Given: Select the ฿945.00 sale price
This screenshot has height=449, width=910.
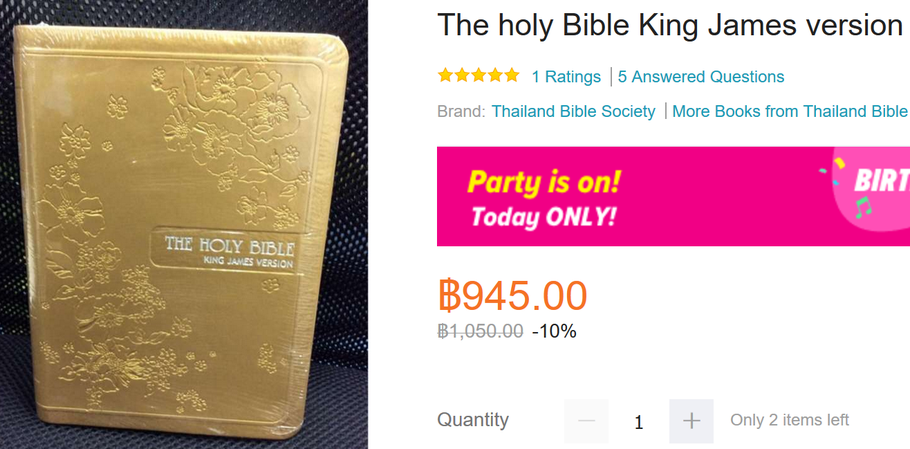Looking at the screenshot, I should (x=512, y=295).
